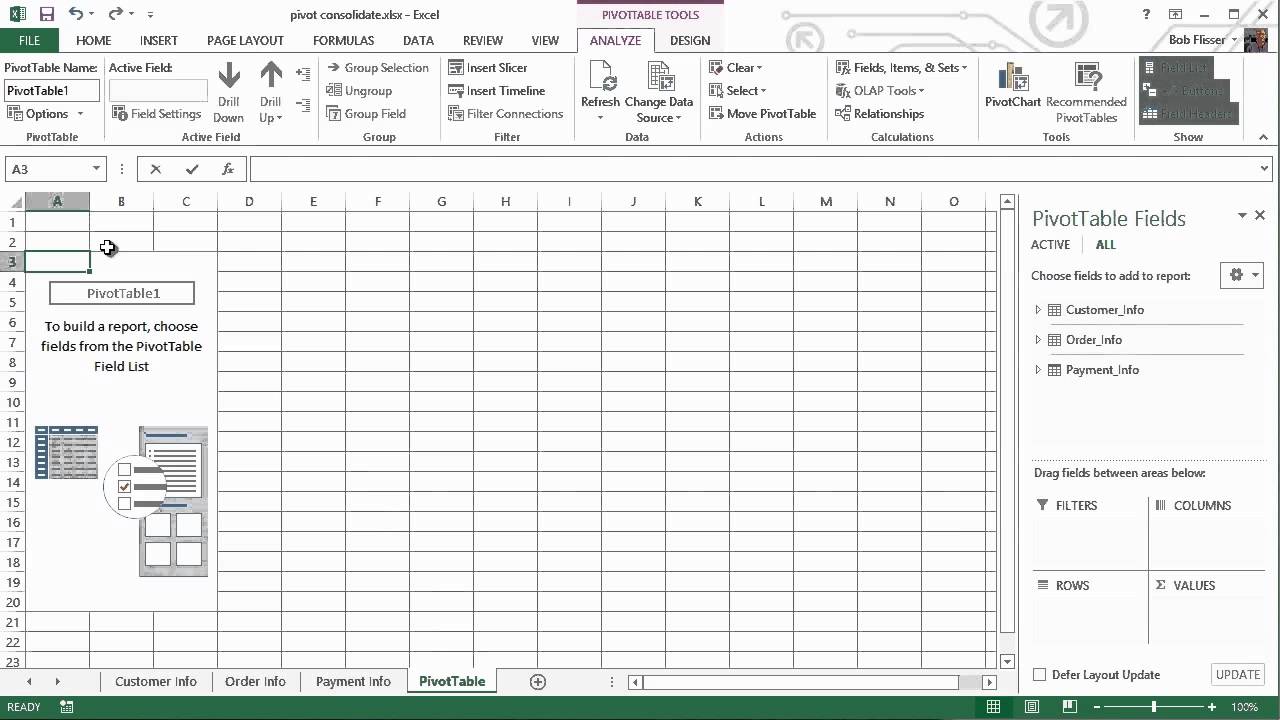This screenshot has height=720, width=1280.
Task: Expand the Customer_Info table fields
Action: (1038, 310)
